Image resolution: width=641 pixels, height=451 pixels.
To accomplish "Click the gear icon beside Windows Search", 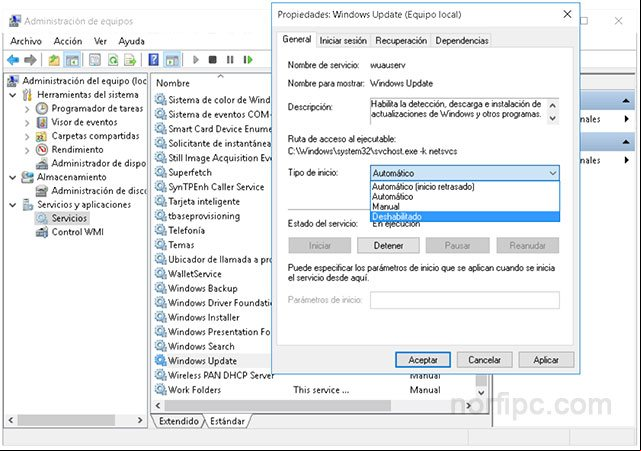I will coord(160,346).
